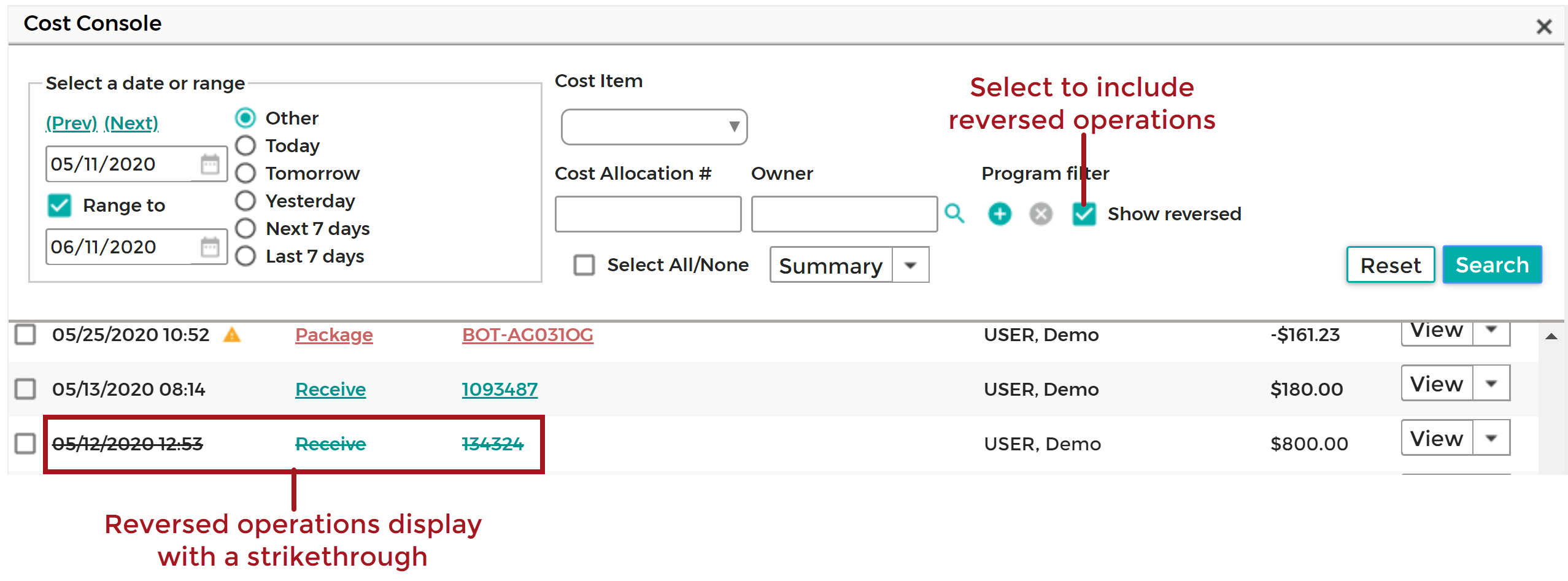1568x581 pixels.
Task: Uncheck the Range to checkbox
Action: coord(60,206)
